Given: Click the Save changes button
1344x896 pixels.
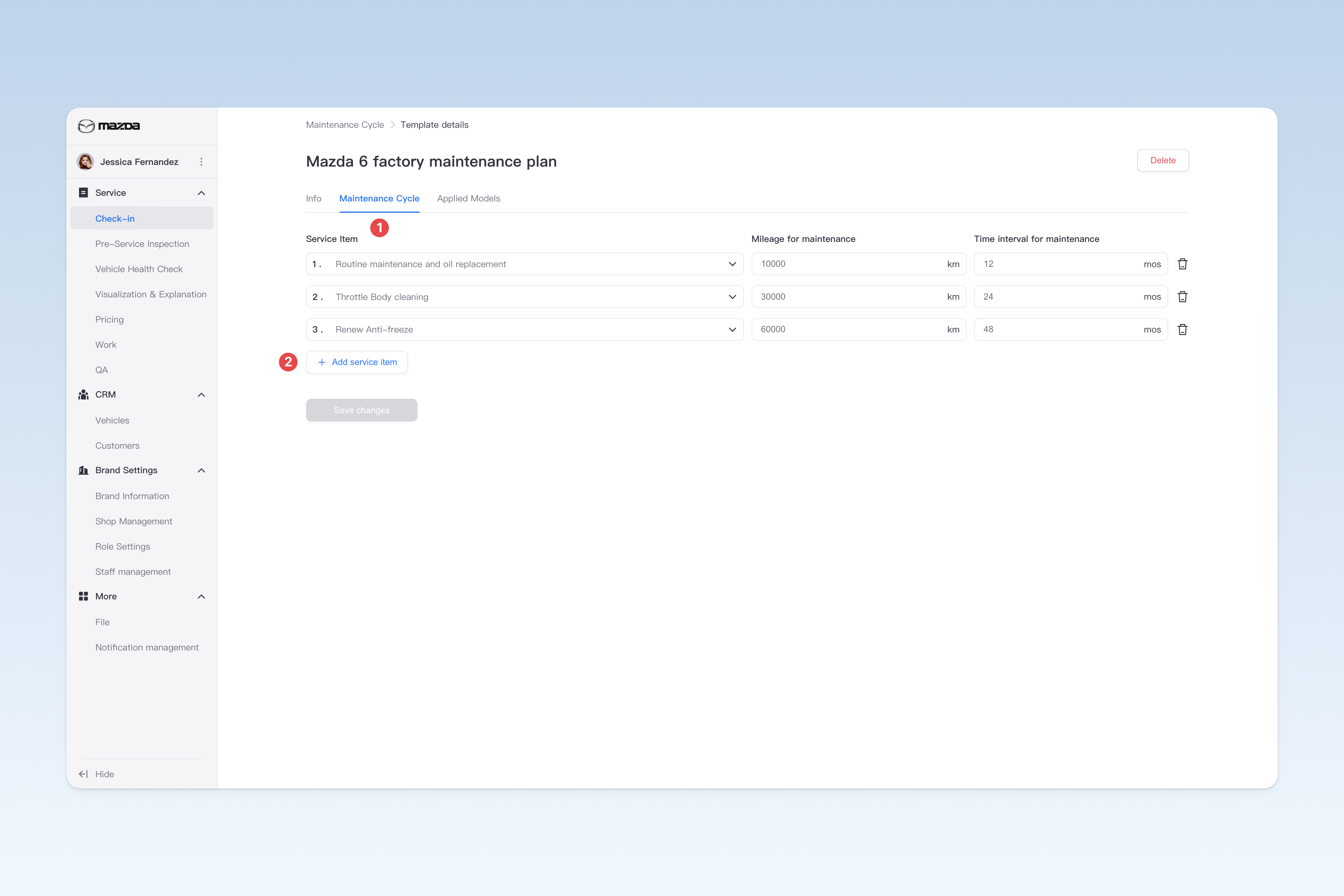Looking at the screenshot, I should tap(361, 410).
